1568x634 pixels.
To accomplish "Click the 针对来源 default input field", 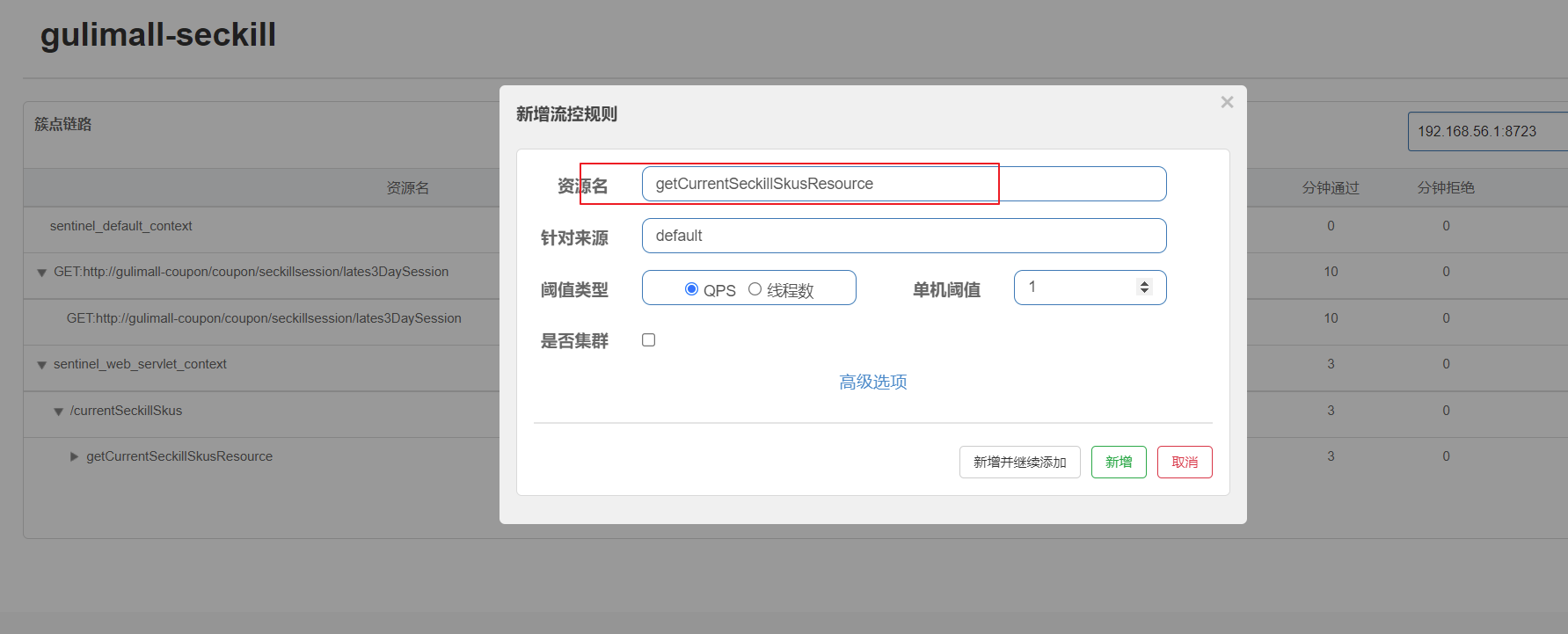I will point(904,236).
